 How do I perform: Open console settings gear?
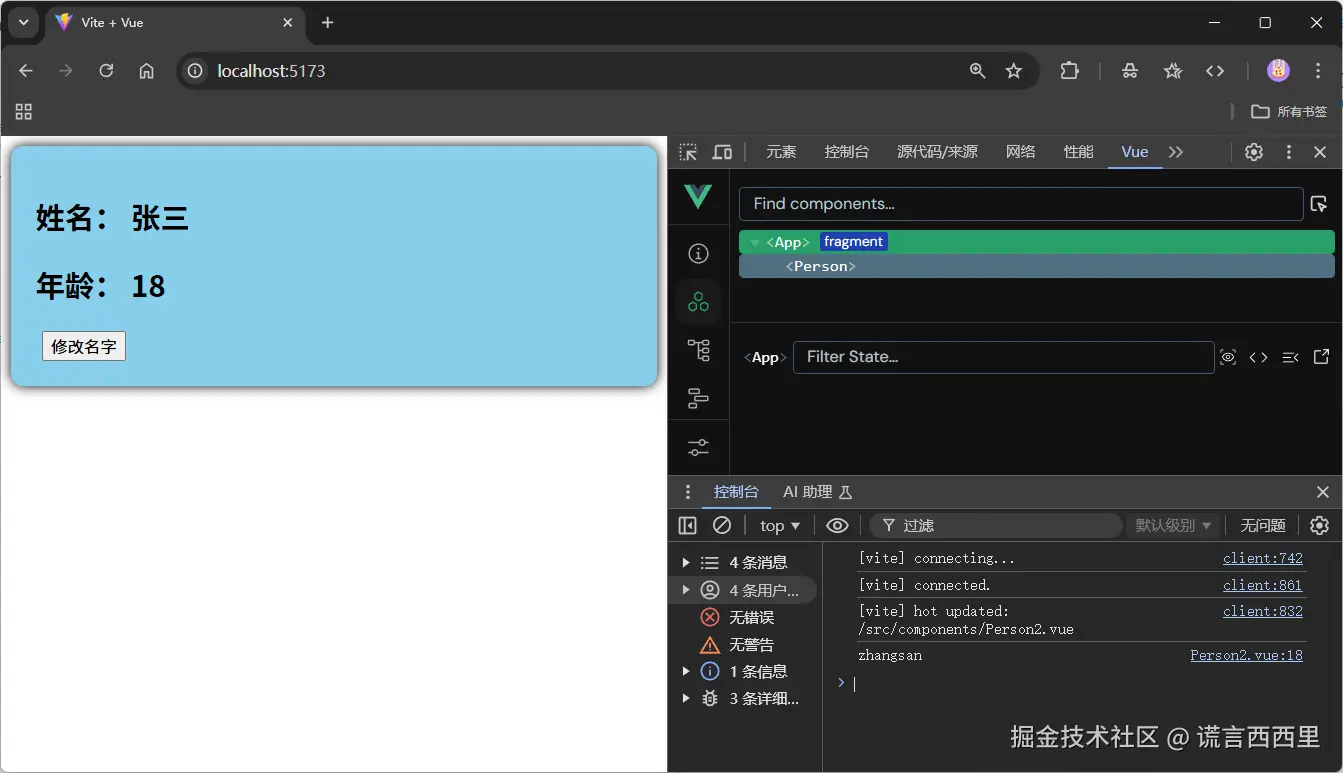pos(1320,525)
